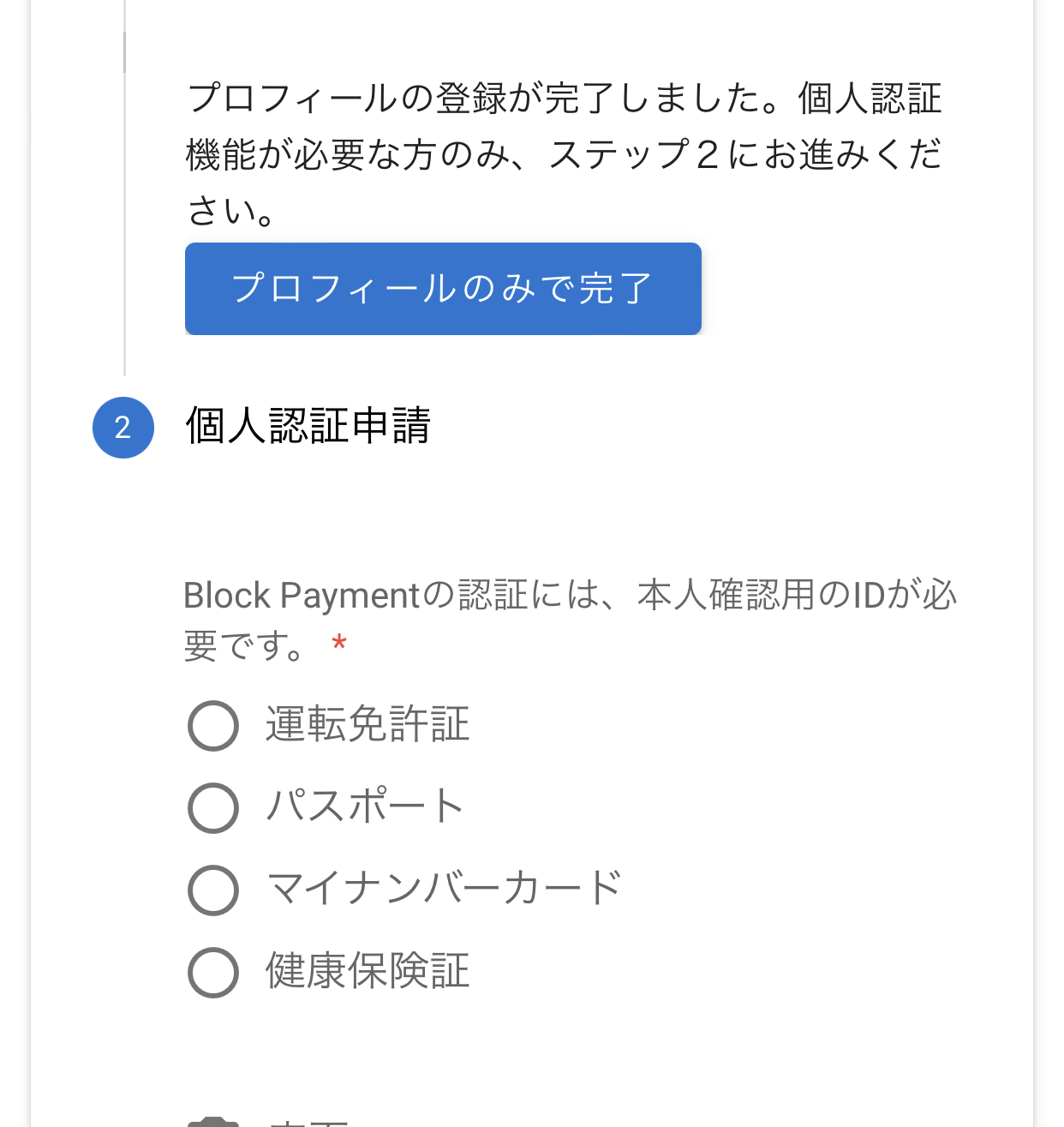The image size is (1064, 1127).
Task: Click the red required asterisk
Action: point(339,644)
